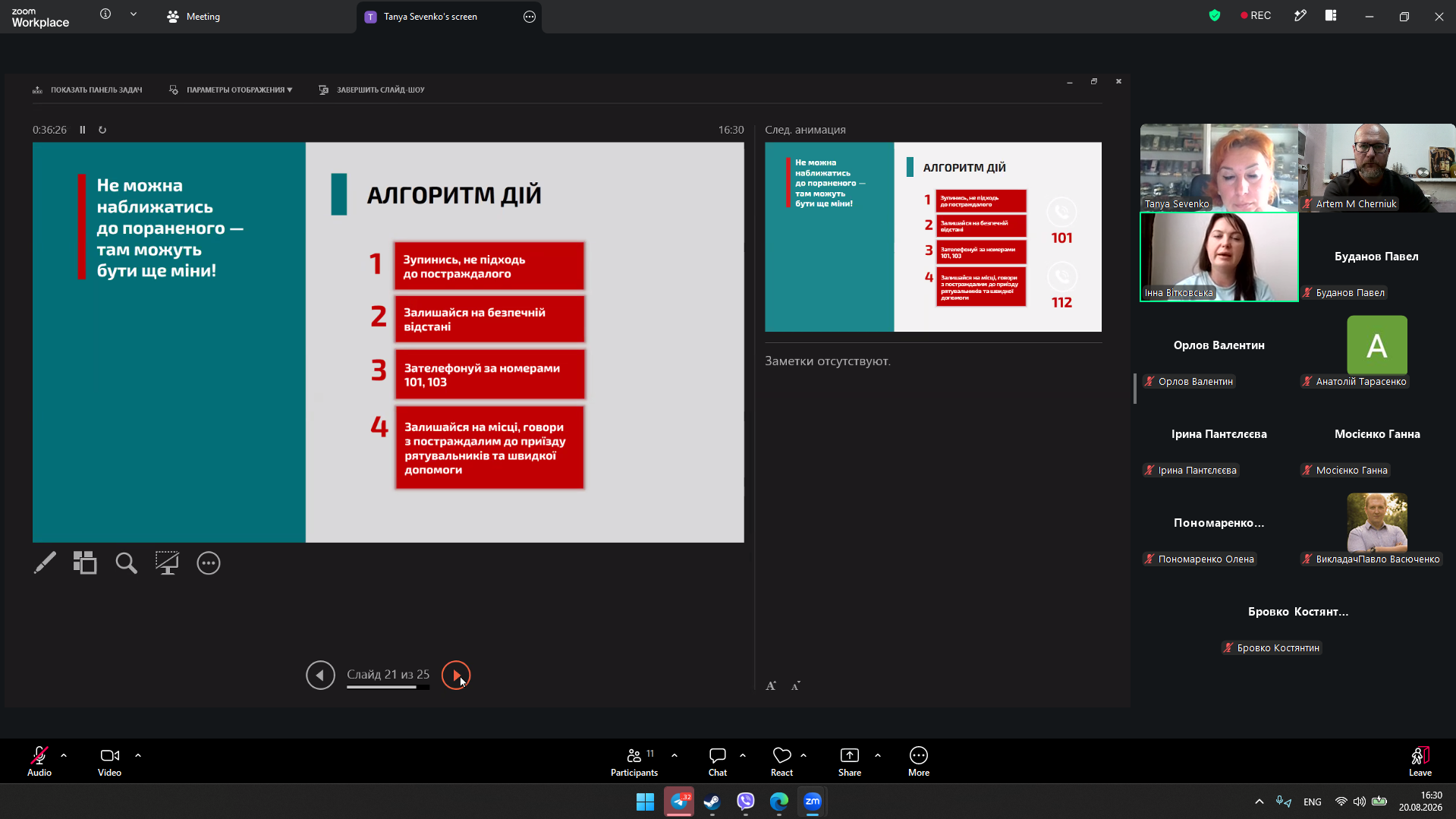Switch to Tanya Sevenko's screen tab
1456x819 pixels.
tap(430, 17)
